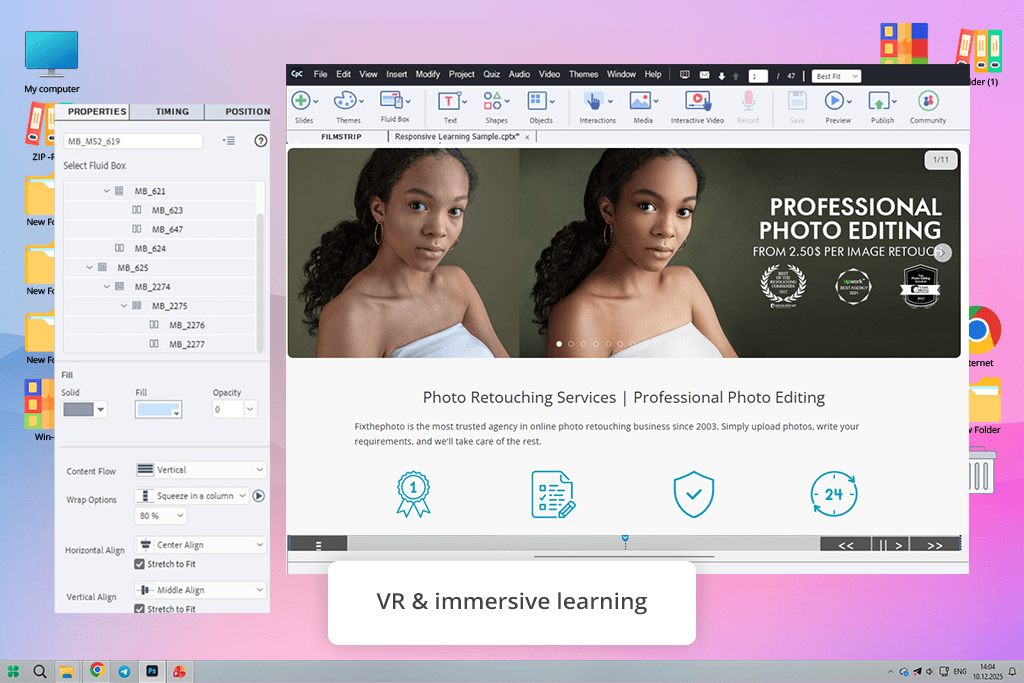Click the >> fast forward button

[935, 545]
